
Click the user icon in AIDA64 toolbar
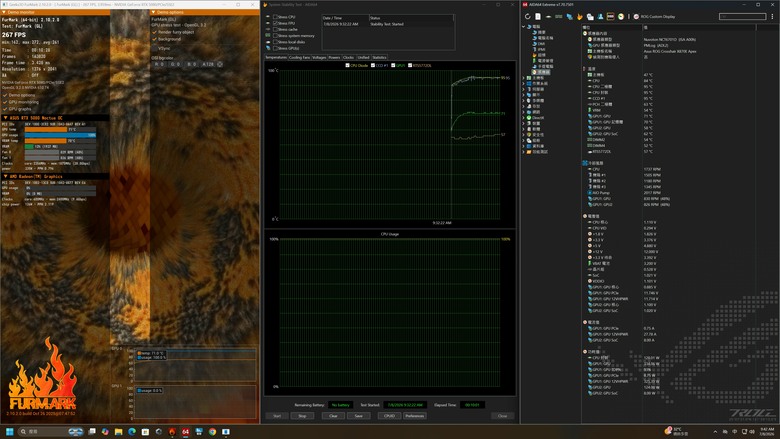(600, 16)
